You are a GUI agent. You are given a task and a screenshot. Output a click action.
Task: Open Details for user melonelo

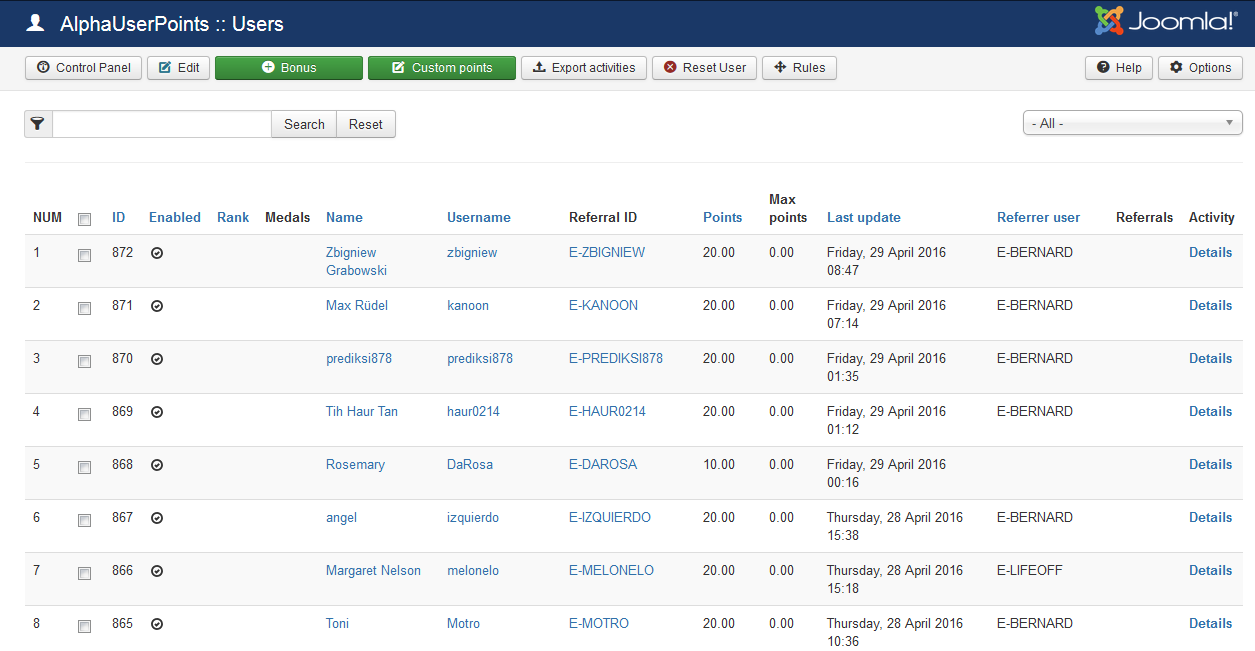click(1210, 570)
